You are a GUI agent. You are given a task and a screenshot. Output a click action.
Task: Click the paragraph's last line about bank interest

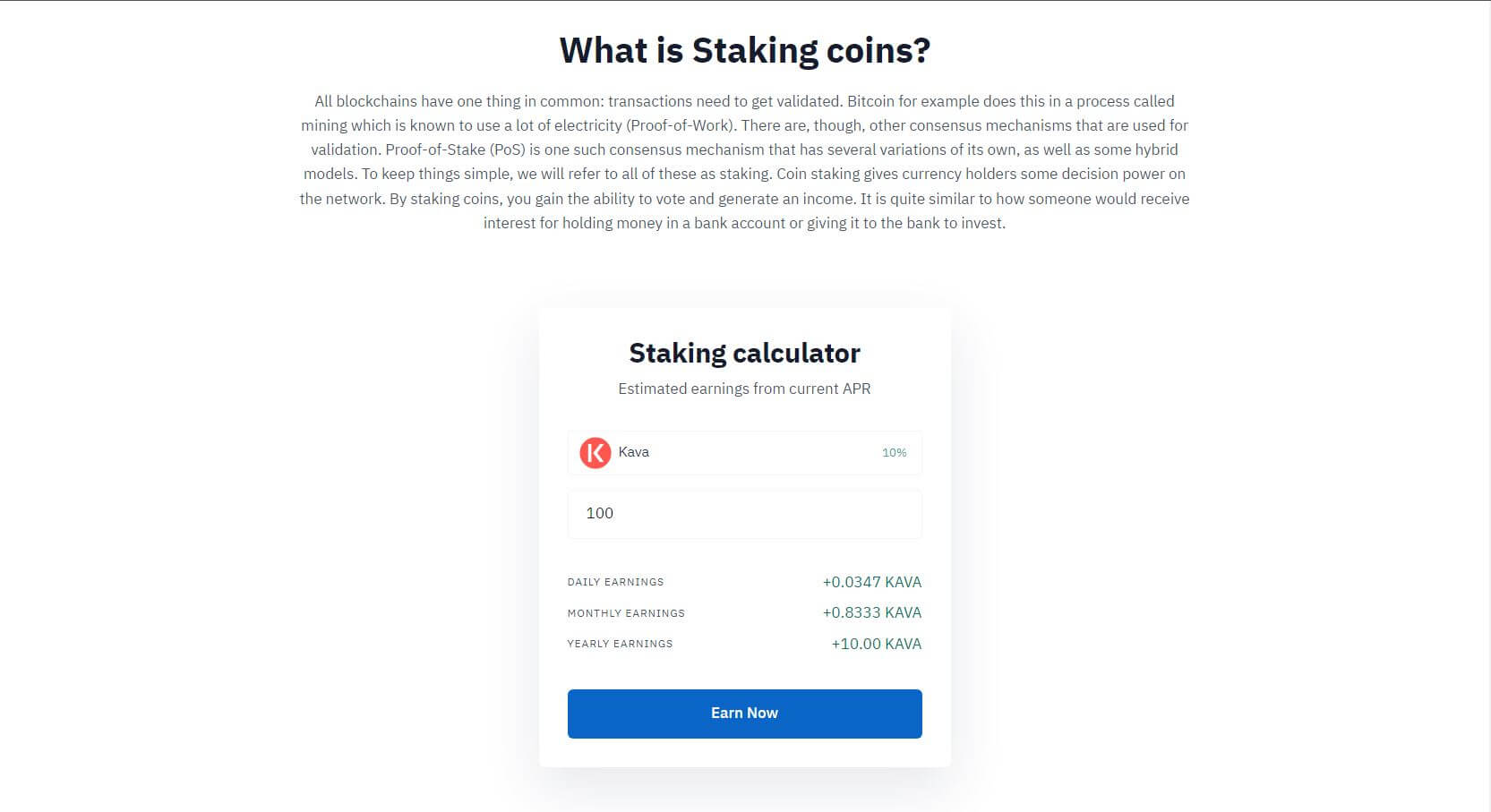(744, 223)
